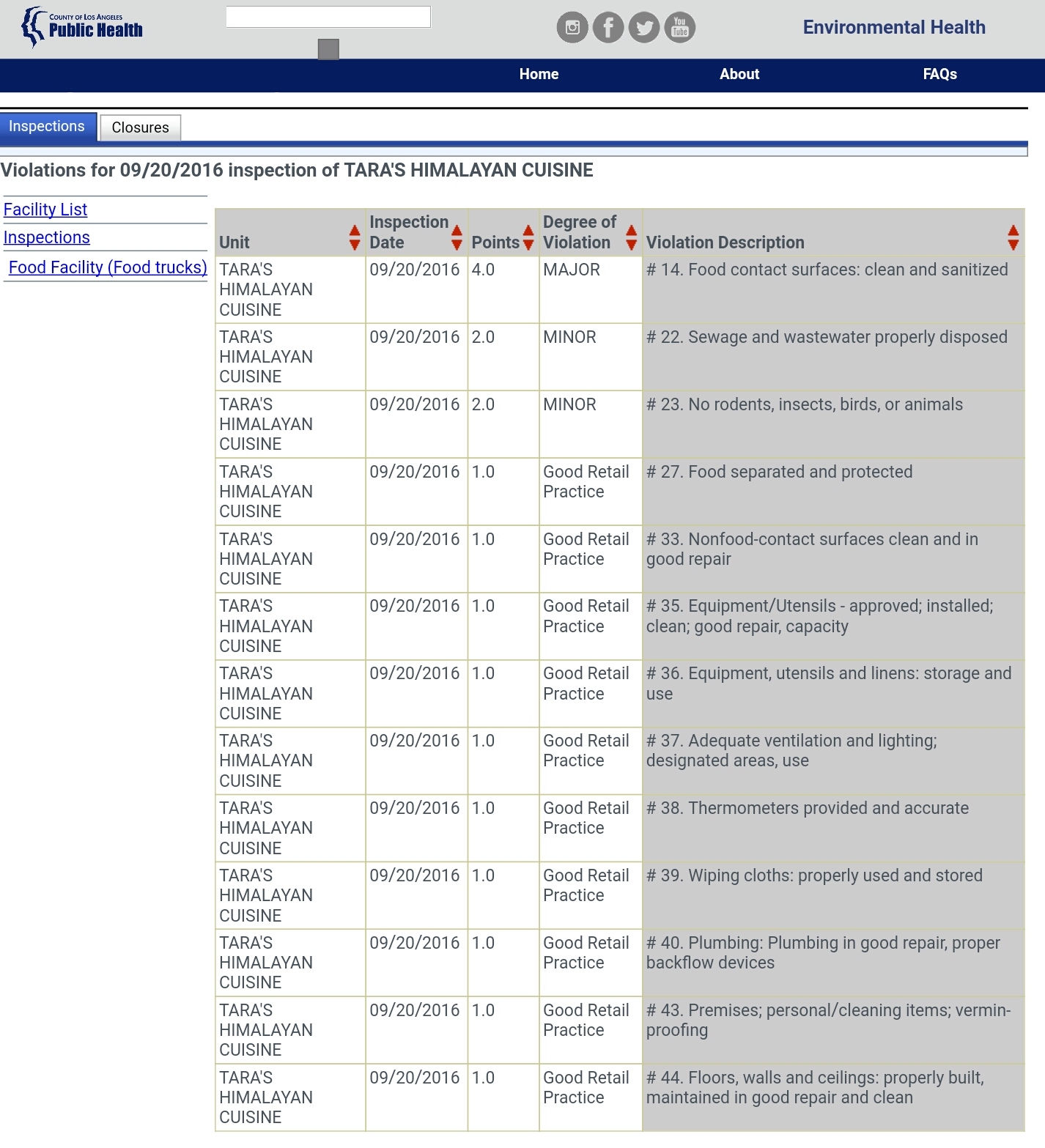Viewport: 1045px width, 1148px height.
Task: Sort by Violation Description arrows
Action: click(x=1013, y=237)
